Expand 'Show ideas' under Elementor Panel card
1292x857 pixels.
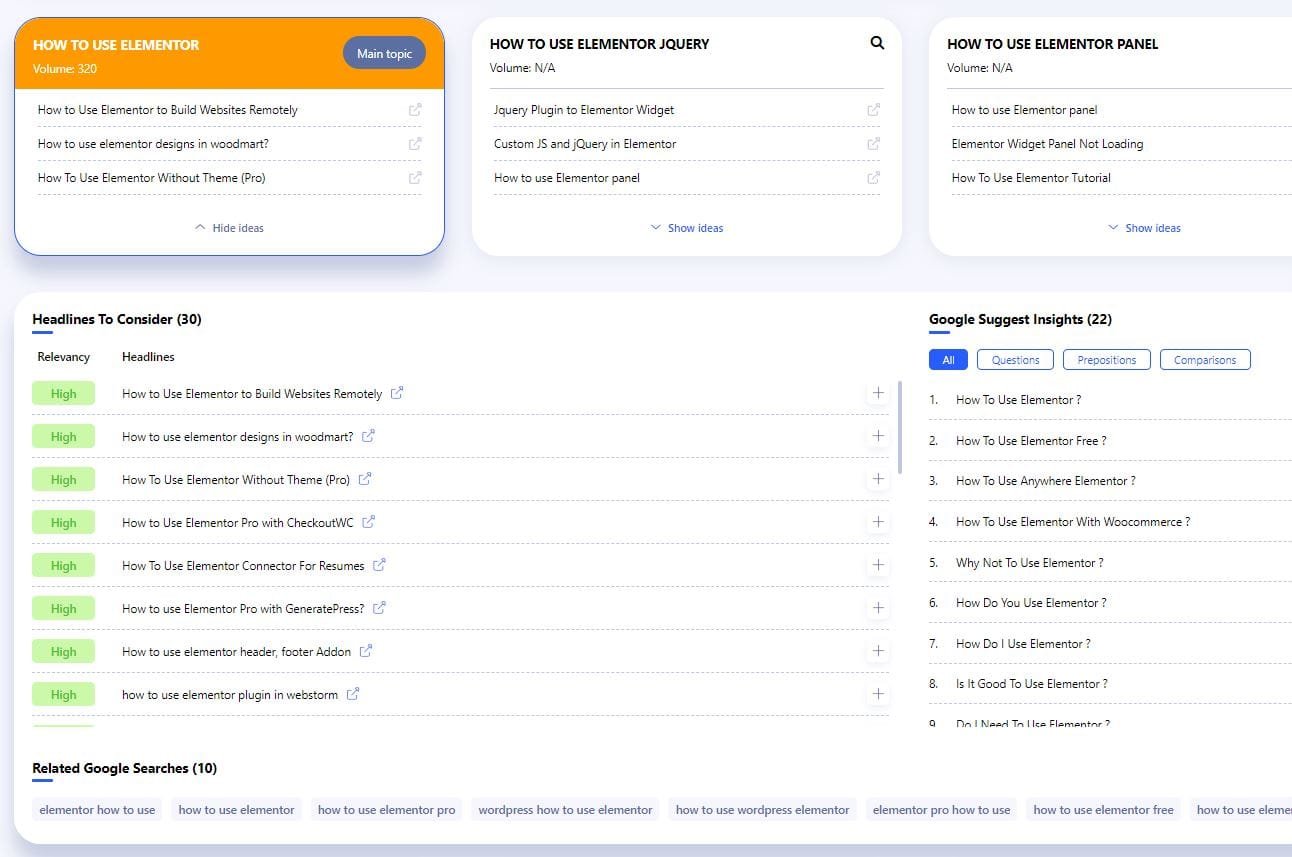click(x=1144, y=228)
